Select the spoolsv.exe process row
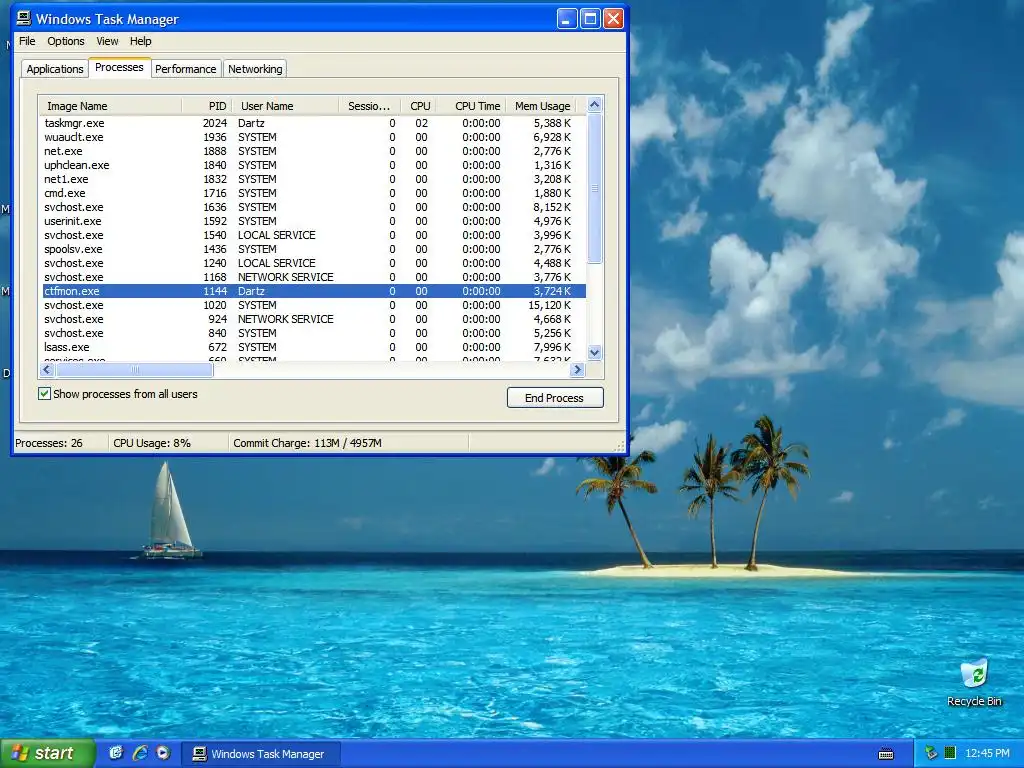The image size is (1024, 768). [314, 249]
